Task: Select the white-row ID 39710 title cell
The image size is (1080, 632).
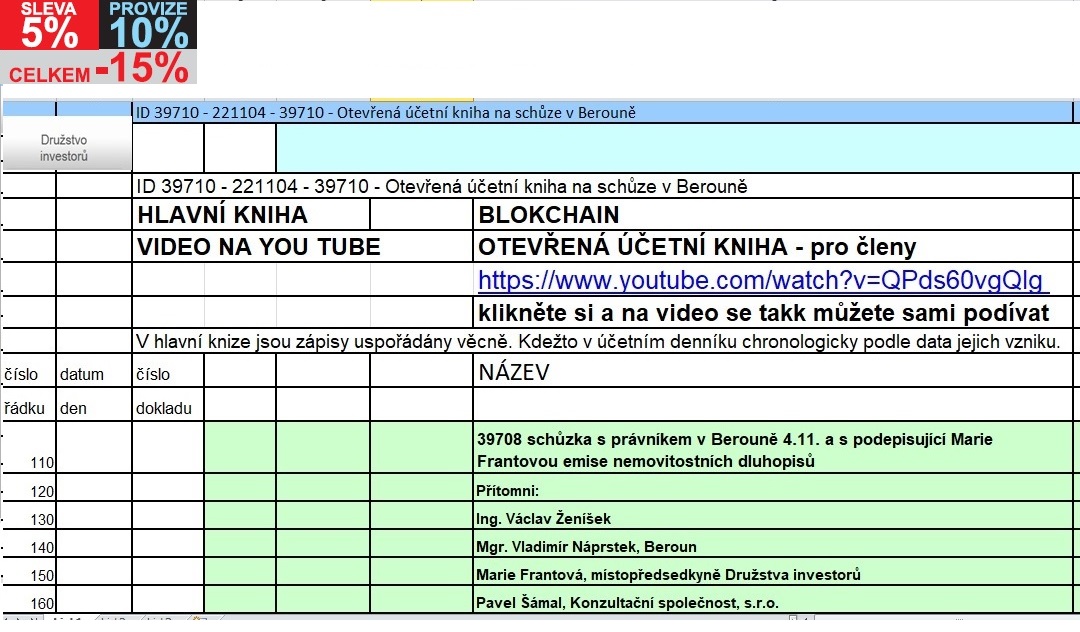Action: coord(603,186)
